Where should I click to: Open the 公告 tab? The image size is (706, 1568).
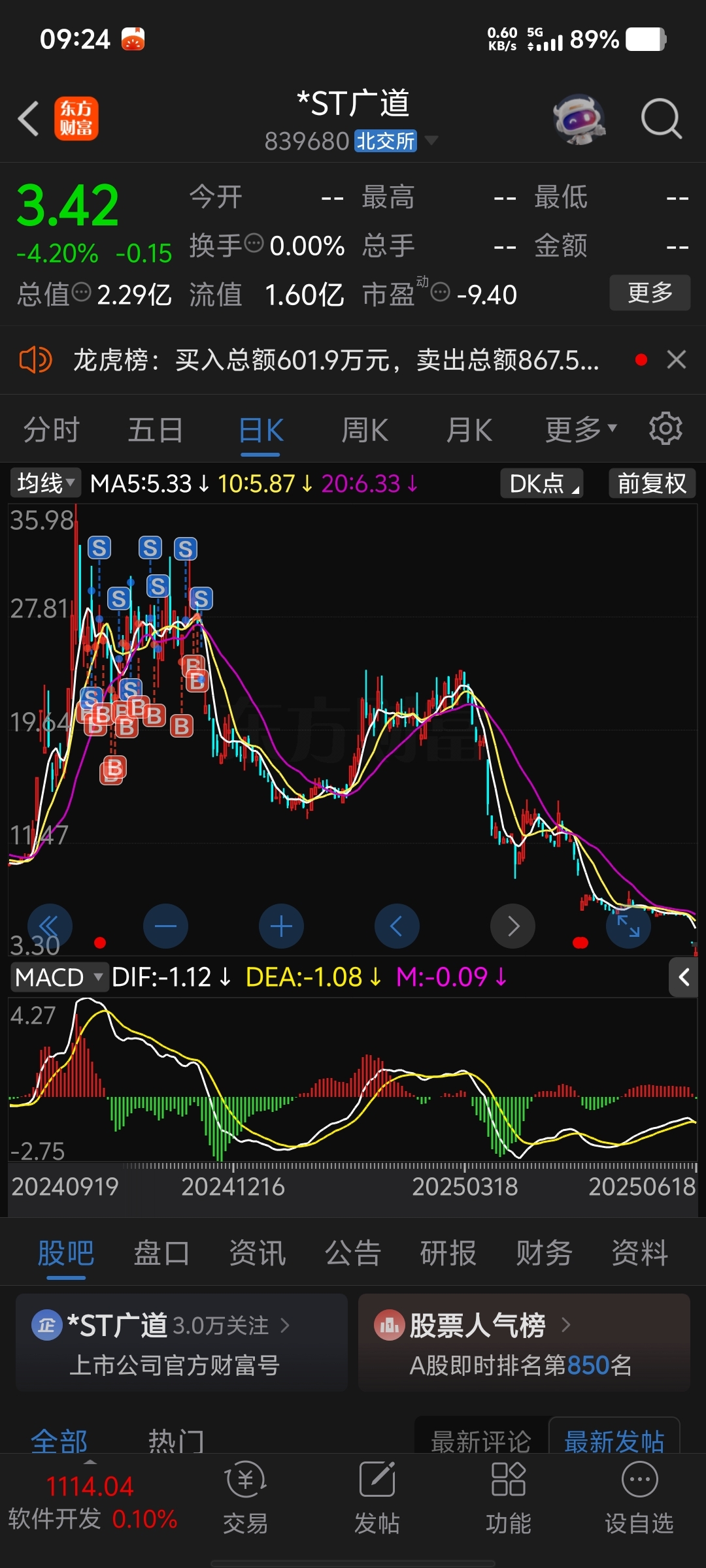[353, 1253]
